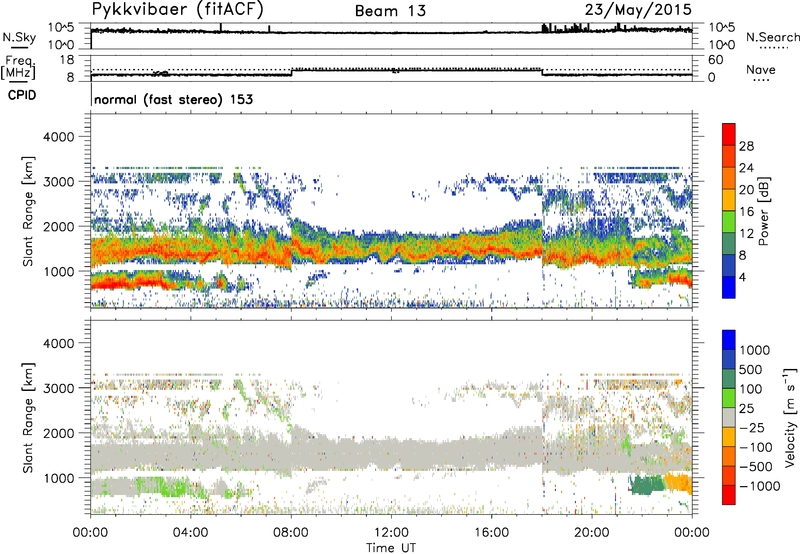Screen dimensions: 800x554
Task: Click "3000" on the velocity panel range axis
Action: point(58,388)
